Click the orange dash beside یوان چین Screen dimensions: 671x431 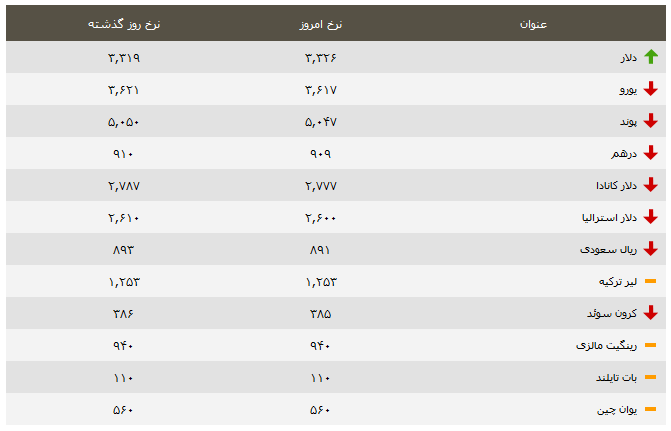(x=650, y=409)
